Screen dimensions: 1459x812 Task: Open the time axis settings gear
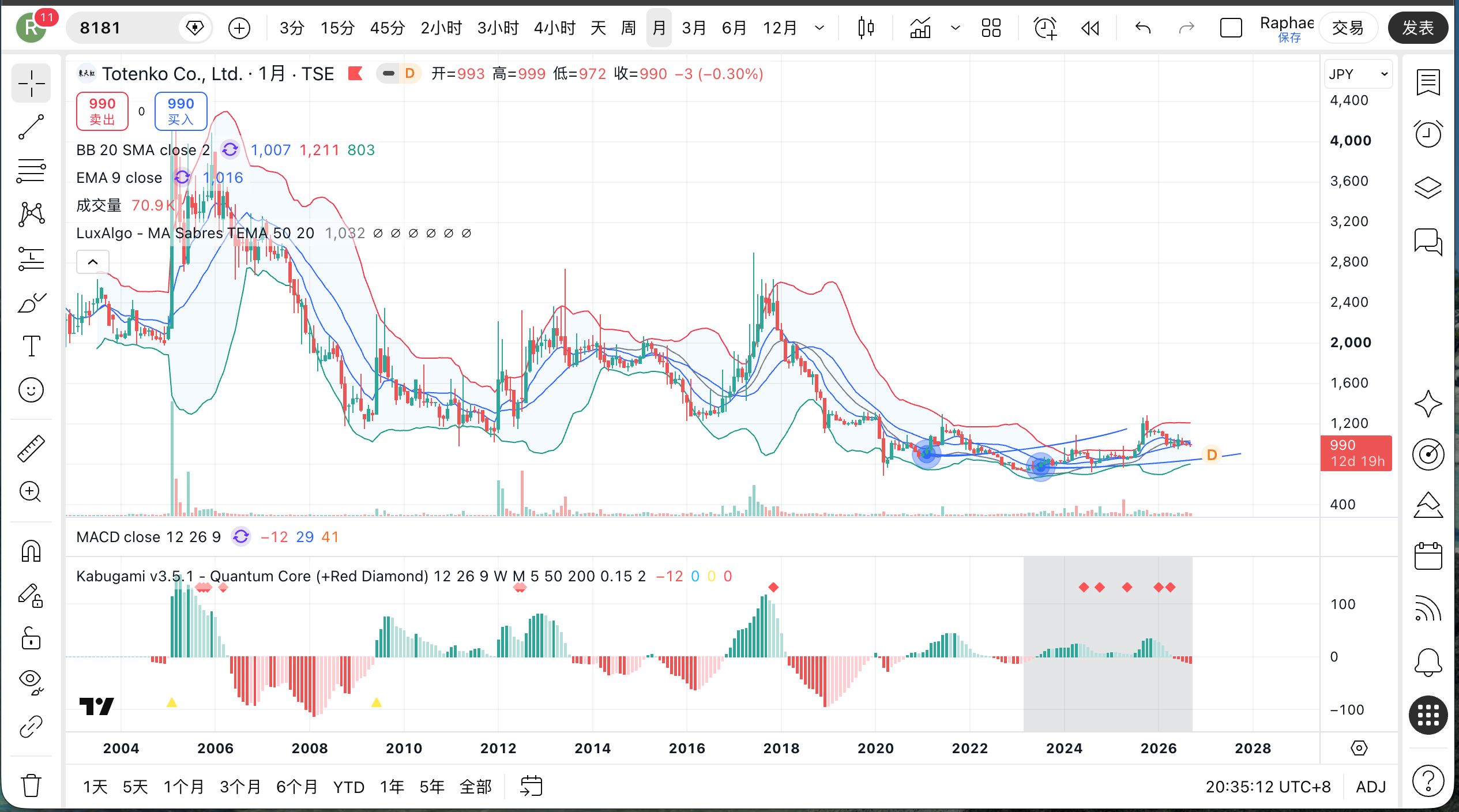(x=1359, y=748)
